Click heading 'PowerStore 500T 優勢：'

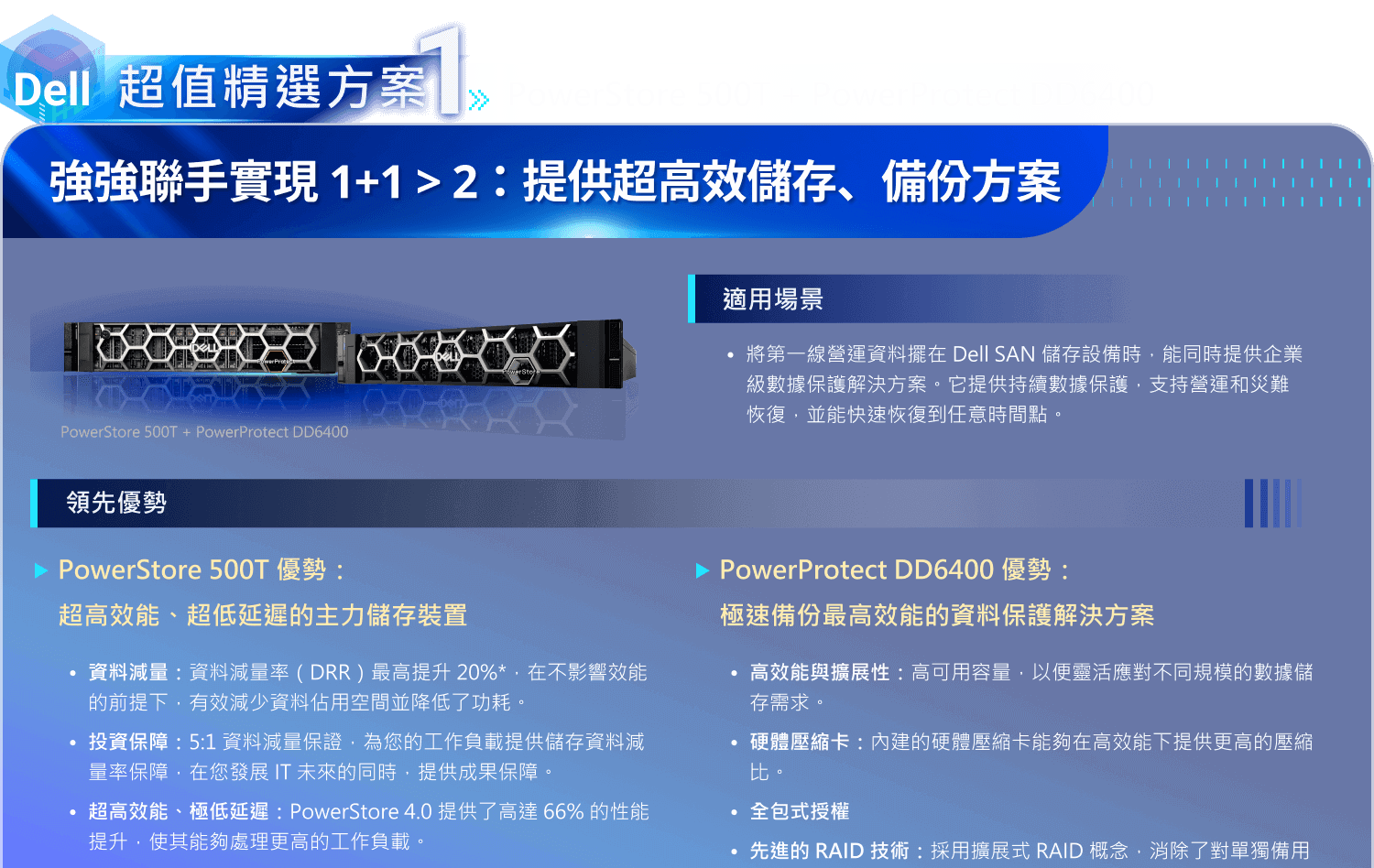pyautogui.click(x=202, y=570)
